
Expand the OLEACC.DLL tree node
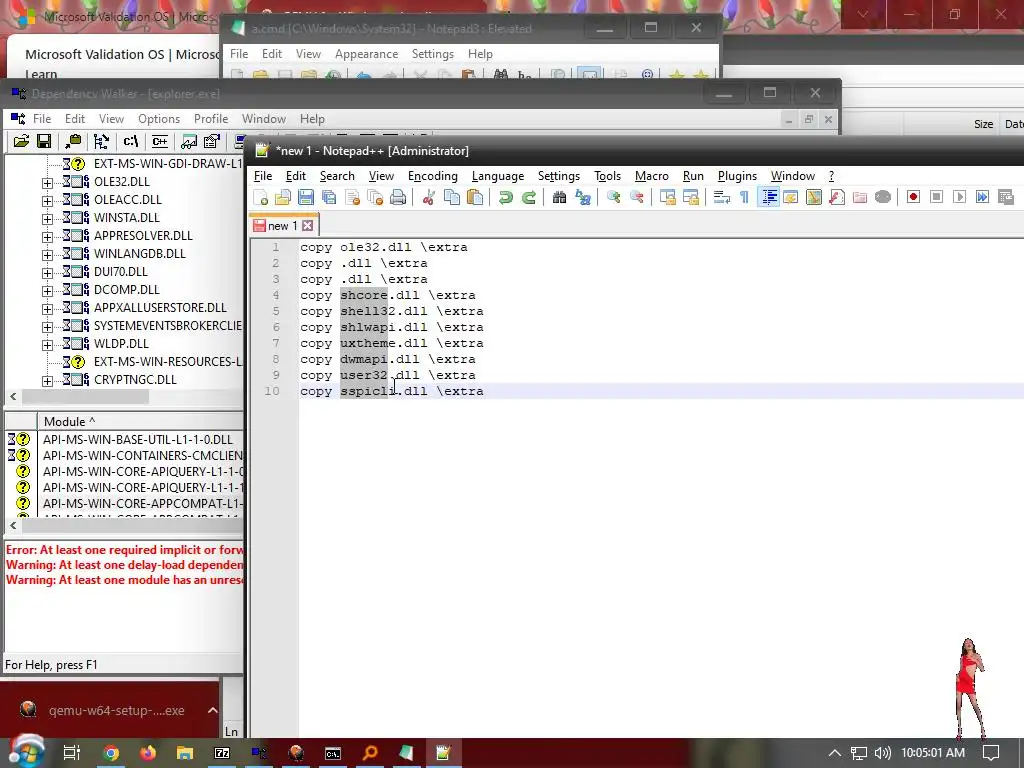pyautogui.click(x=47, y=201)
